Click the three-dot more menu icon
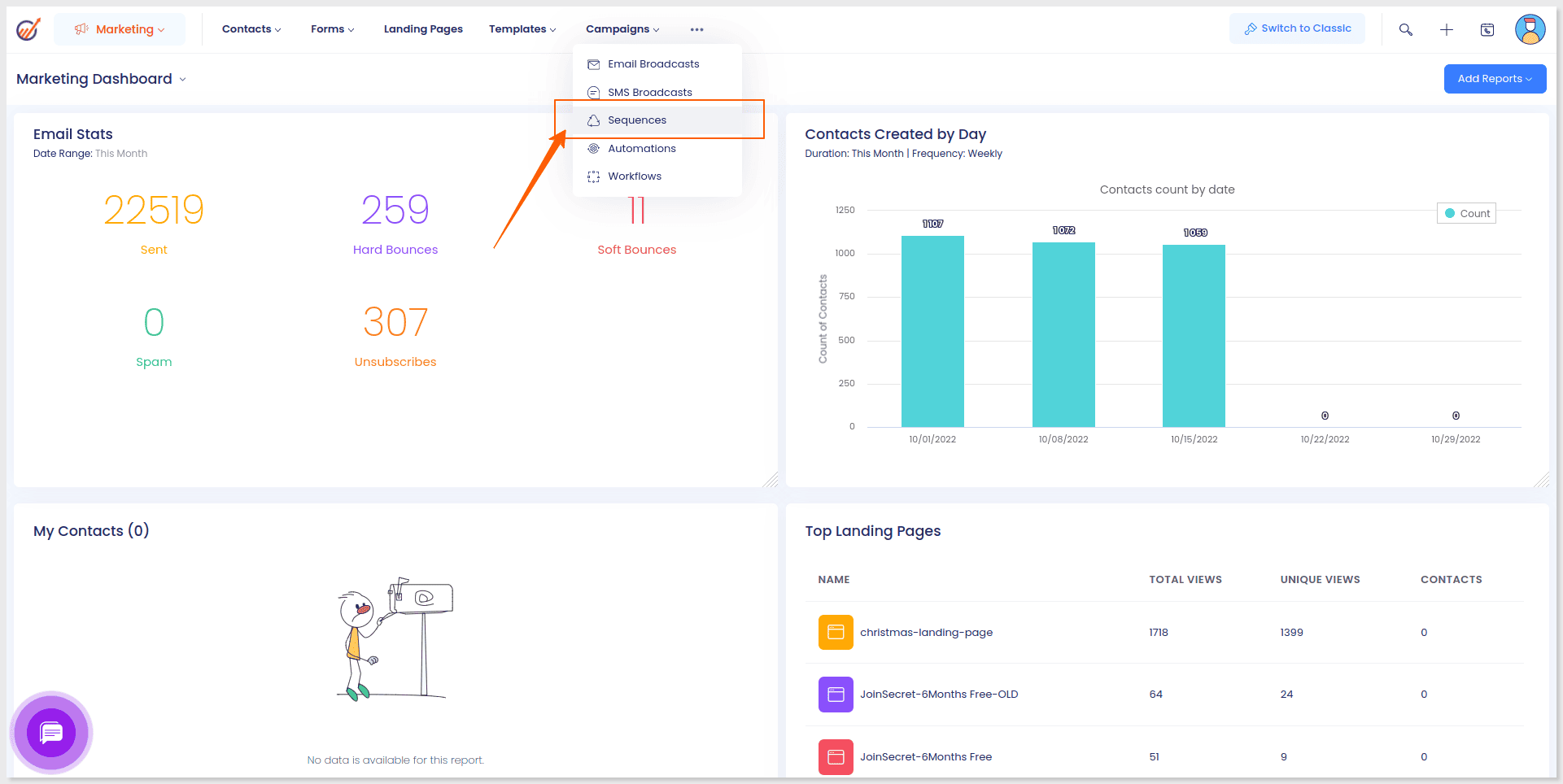The height and width of the screenshot is (784, 1563). pos(696,29)
